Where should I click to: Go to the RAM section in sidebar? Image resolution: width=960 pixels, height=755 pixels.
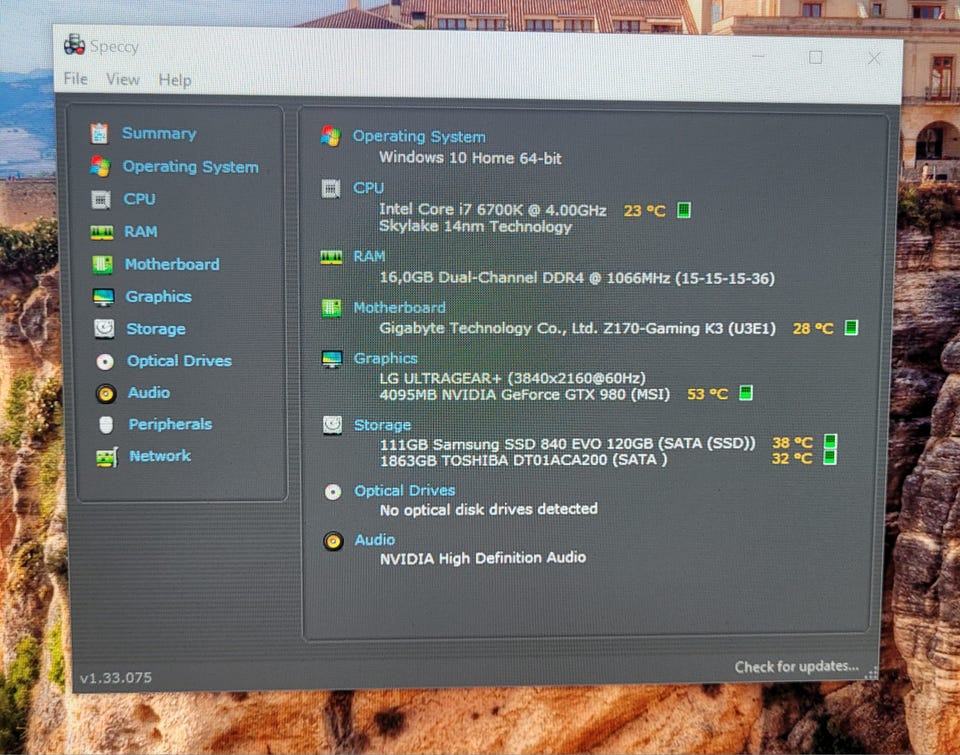141,231
